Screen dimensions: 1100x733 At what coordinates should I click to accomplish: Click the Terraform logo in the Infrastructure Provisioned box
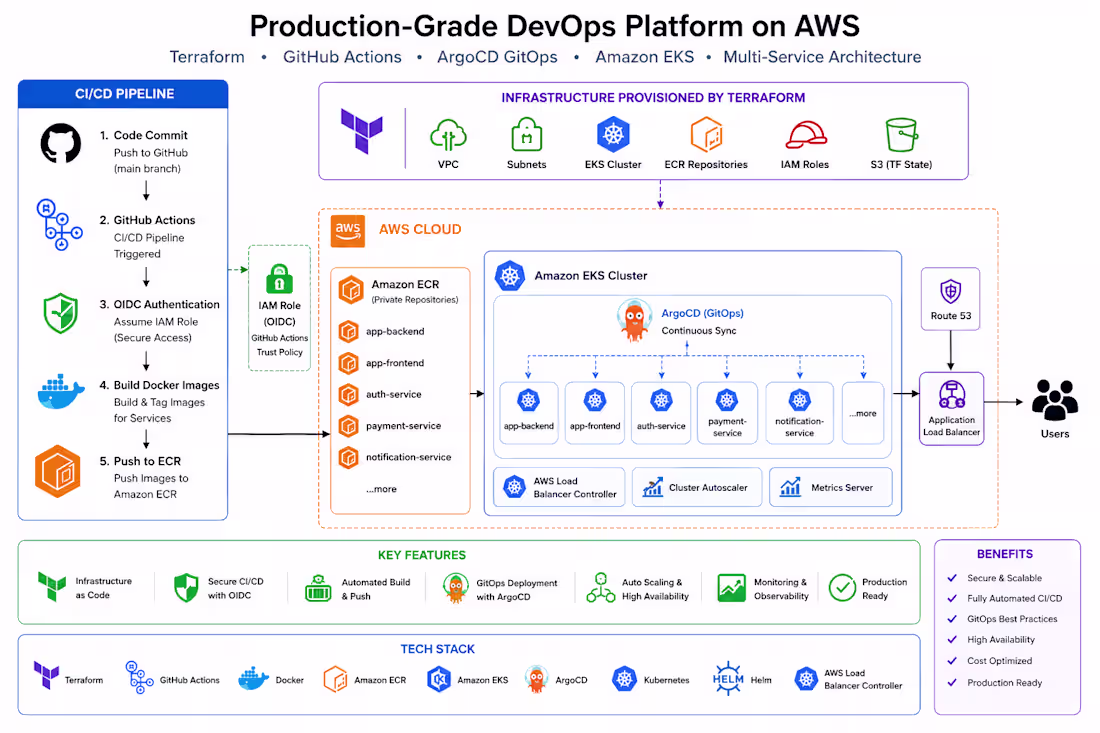coord(362,130)
